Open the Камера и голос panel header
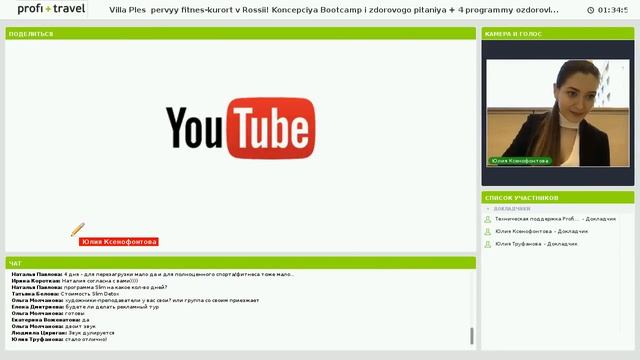Image resolution: width=640 pixels, height=360 pixels. click(x=558, y=33)
